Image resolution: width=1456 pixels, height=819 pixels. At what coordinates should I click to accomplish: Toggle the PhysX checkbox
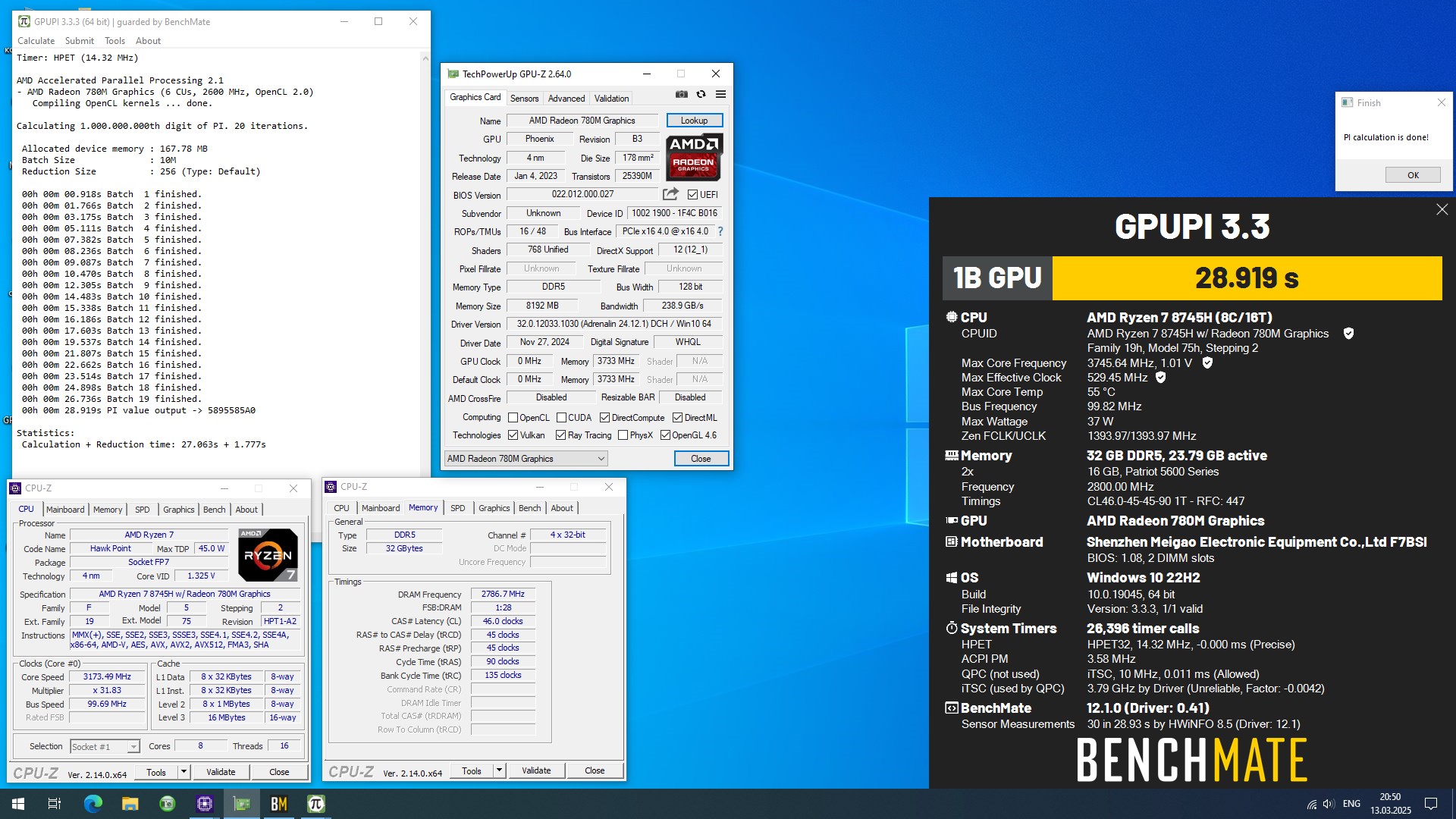623,435
